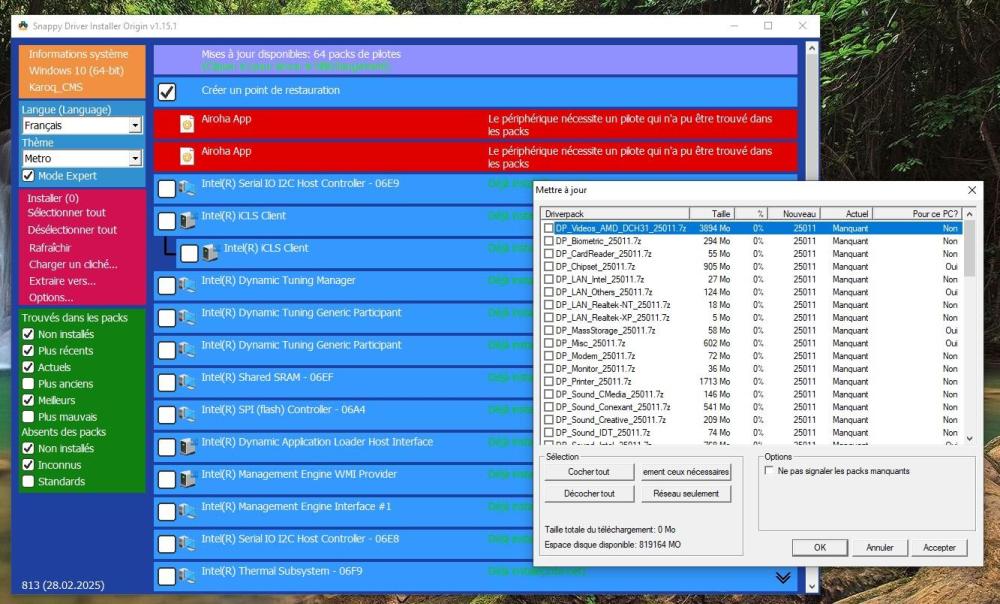1000x604 pixels.
Task: Open the Thème dropdown showing Metro
Action: click(135, 159)
